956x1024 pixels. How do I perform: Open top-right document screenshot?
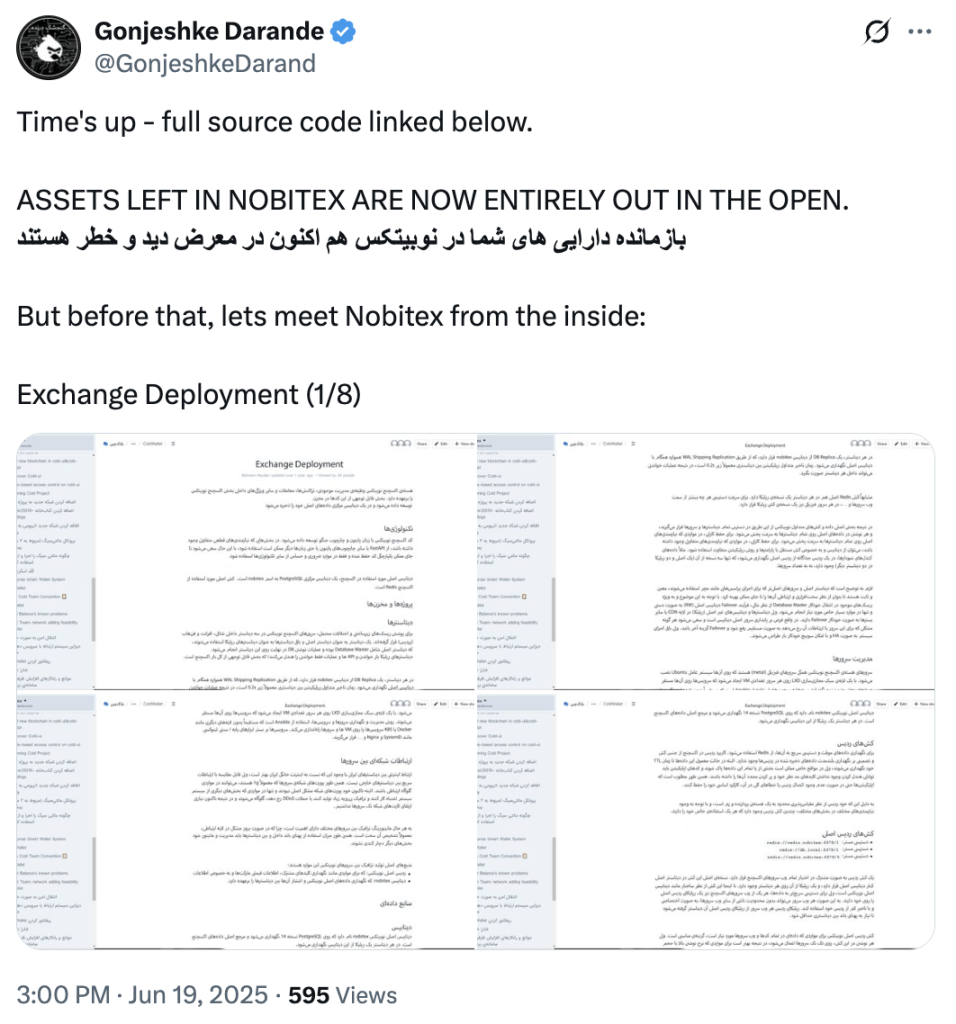(x=707, y=562)
